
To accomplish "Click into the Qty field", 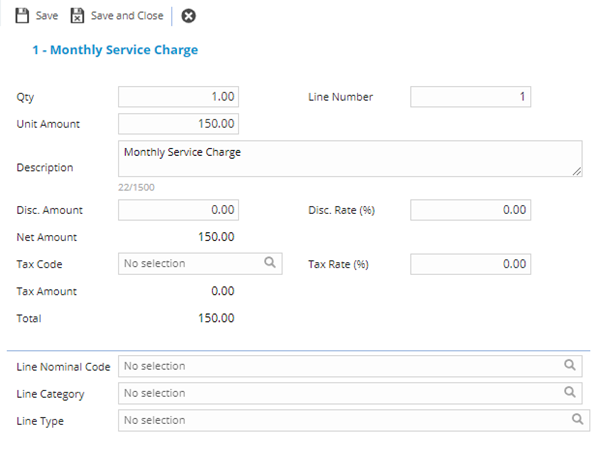I will 178,97.
